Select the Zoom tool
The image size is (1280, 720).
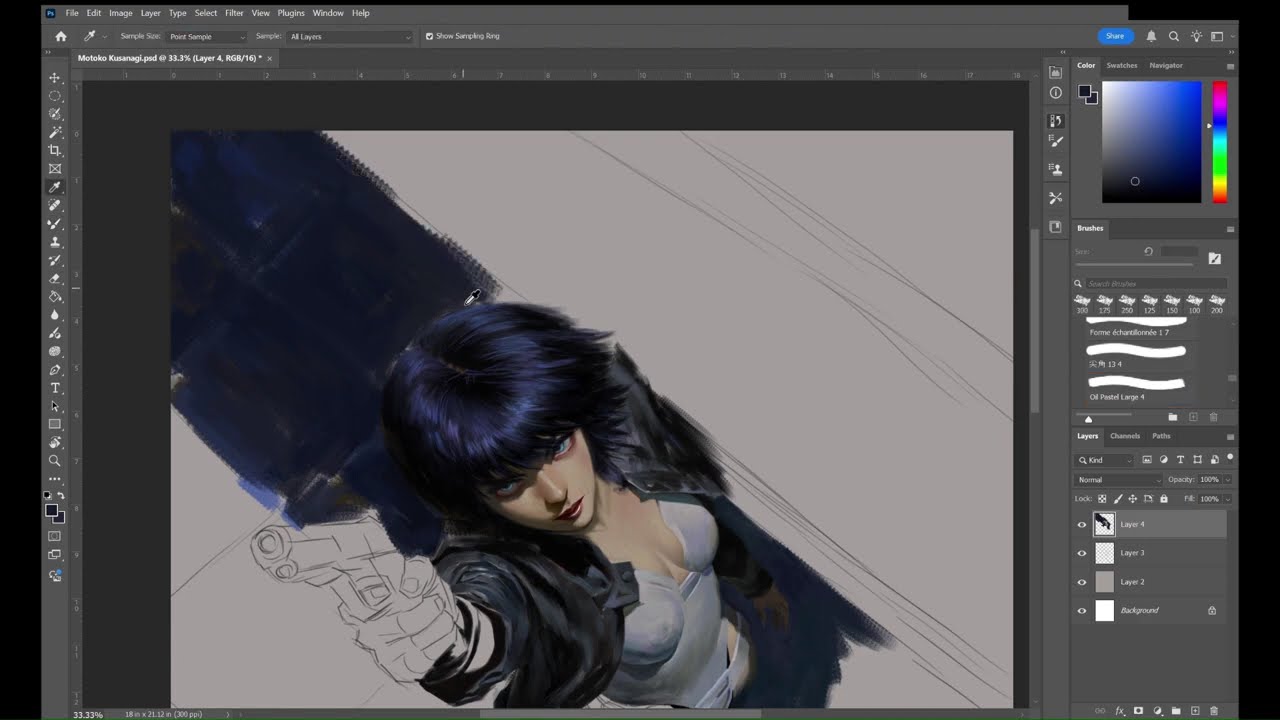55,461
